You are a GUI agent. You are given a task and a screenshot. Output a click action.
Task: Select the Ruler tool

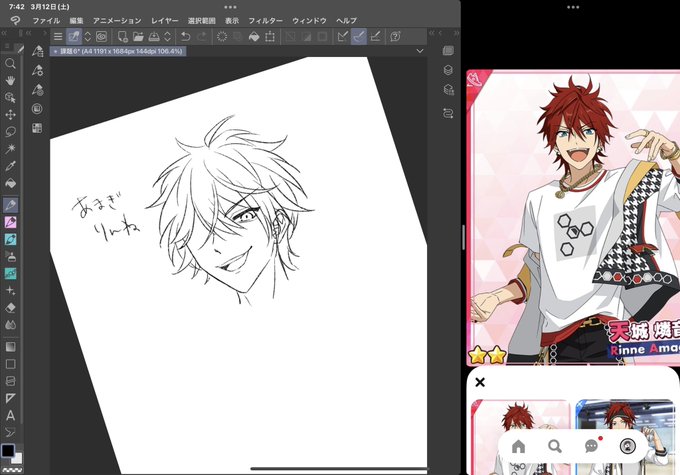pyautogui.click(x=10, y=398)
